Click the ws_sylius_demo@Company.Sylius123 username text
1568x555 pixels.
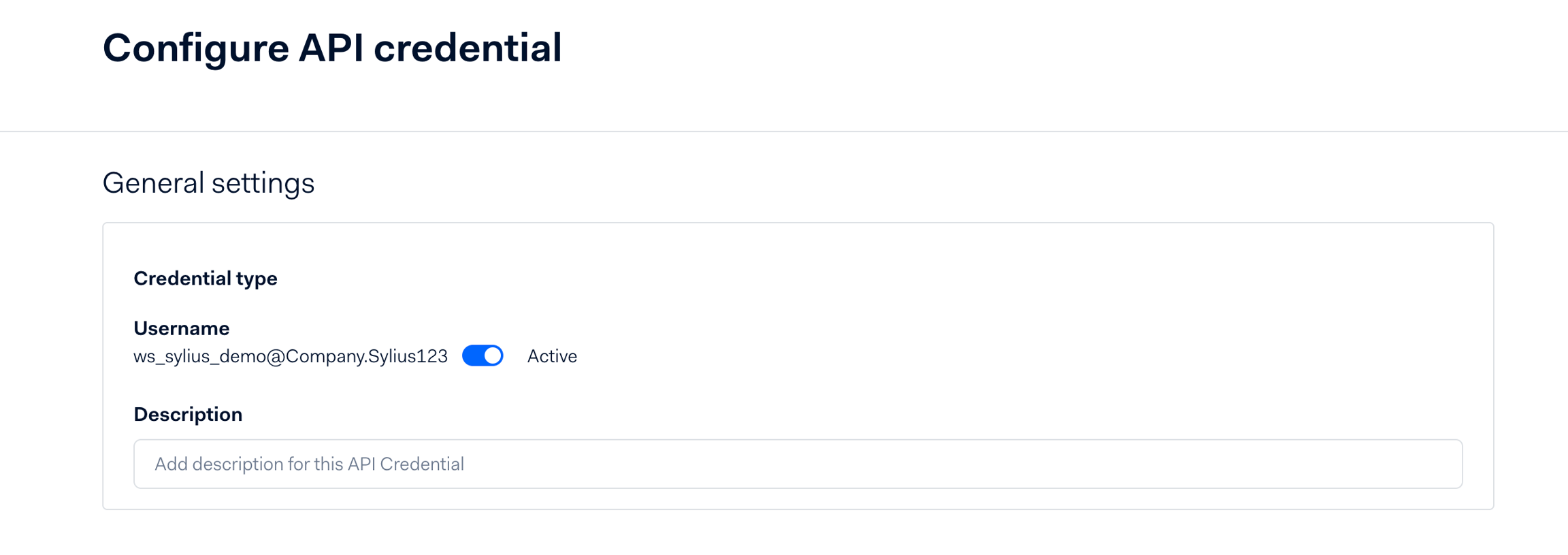click(291, 356)
